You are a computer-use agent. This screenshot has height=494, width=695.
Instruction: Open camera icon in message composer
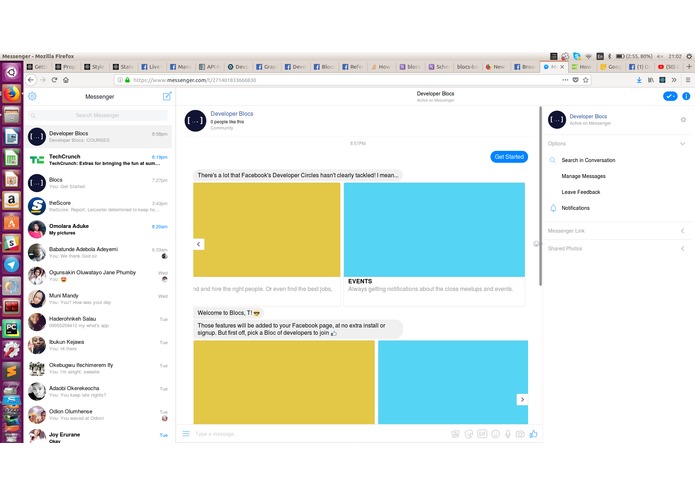[x=520, y=434]
